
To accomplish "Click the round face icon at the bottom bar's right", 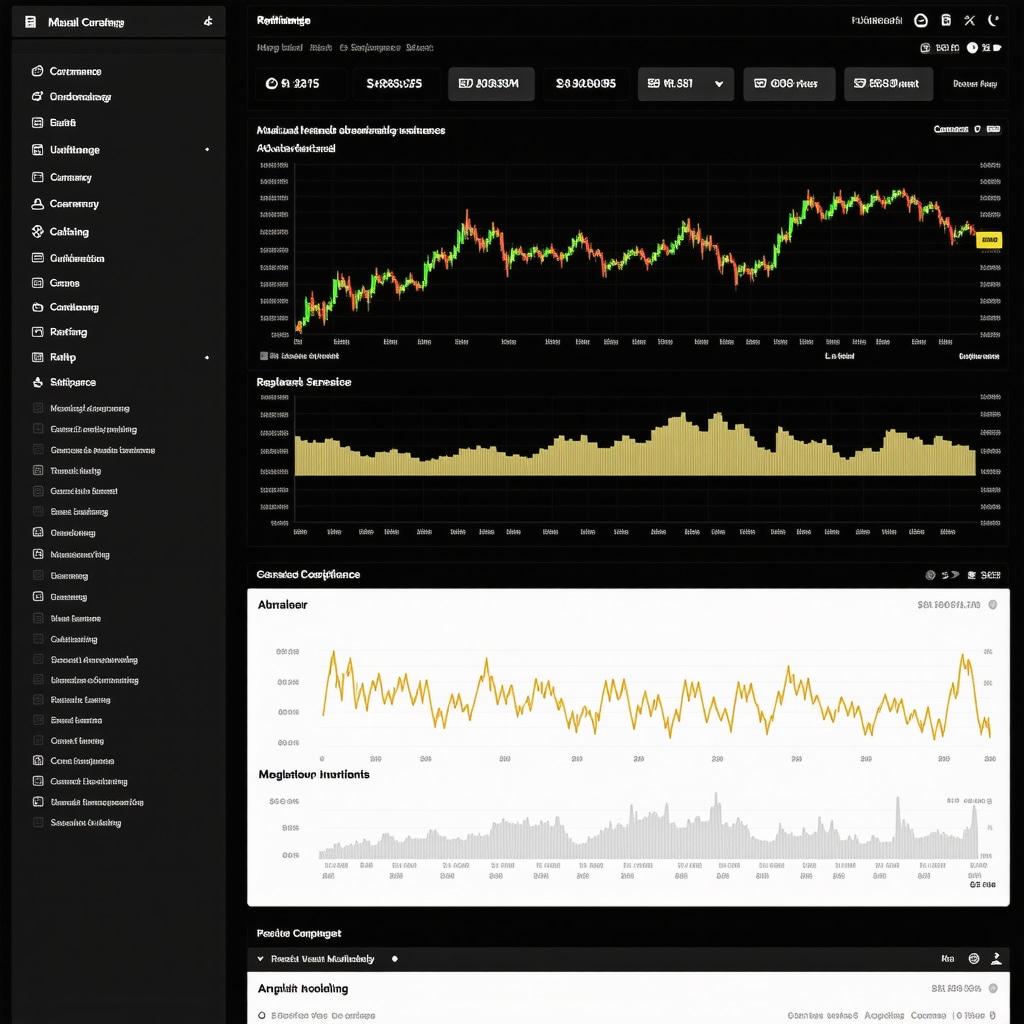I will (974, 958).
